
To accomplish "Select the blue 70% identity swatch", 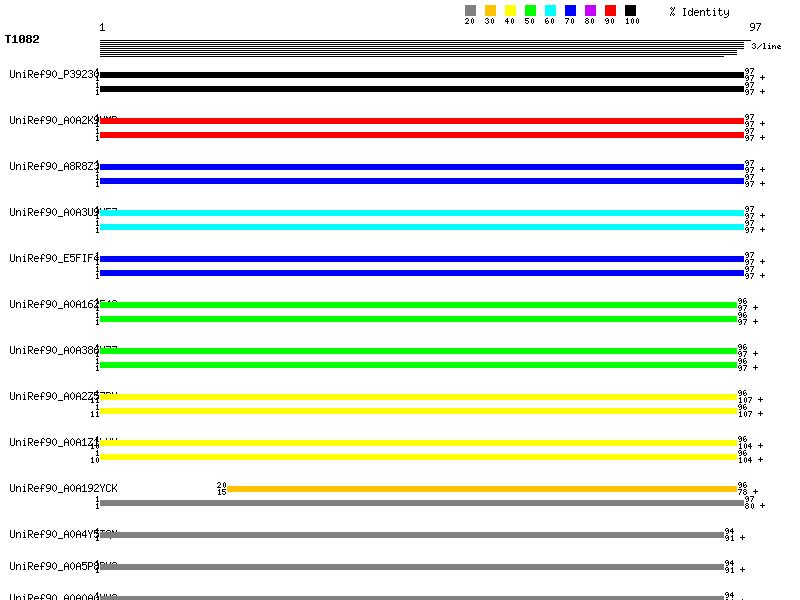I will pyautogui.click(x=570, y=11).
